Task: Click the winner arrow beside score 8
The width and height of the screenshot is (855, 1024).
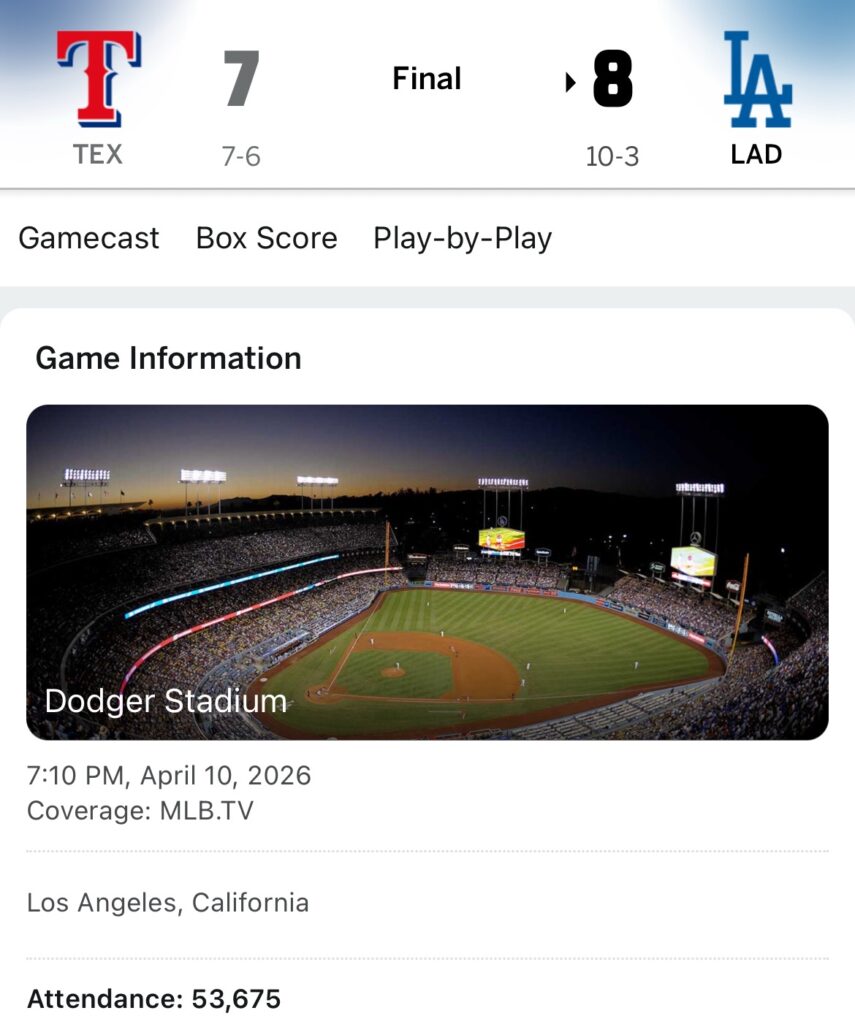Action: point(570,82)
